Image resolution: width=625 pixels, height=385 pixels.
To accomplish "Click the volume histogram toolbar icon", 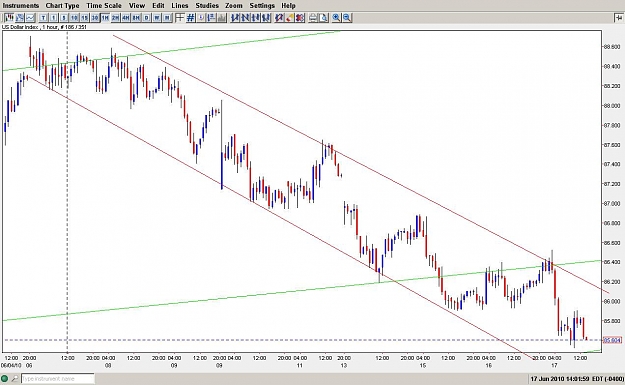I will coord(222,18).
